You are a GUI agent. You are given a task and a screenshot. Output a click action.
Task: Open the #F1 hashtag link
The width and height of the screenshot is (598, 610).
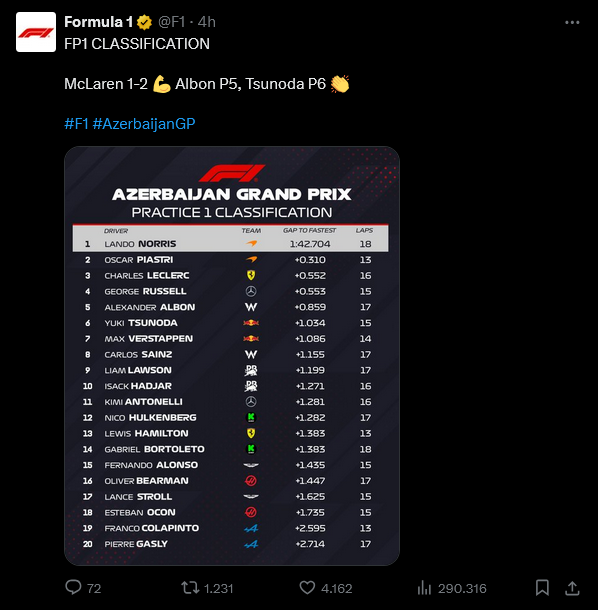(x=76, y=124)
